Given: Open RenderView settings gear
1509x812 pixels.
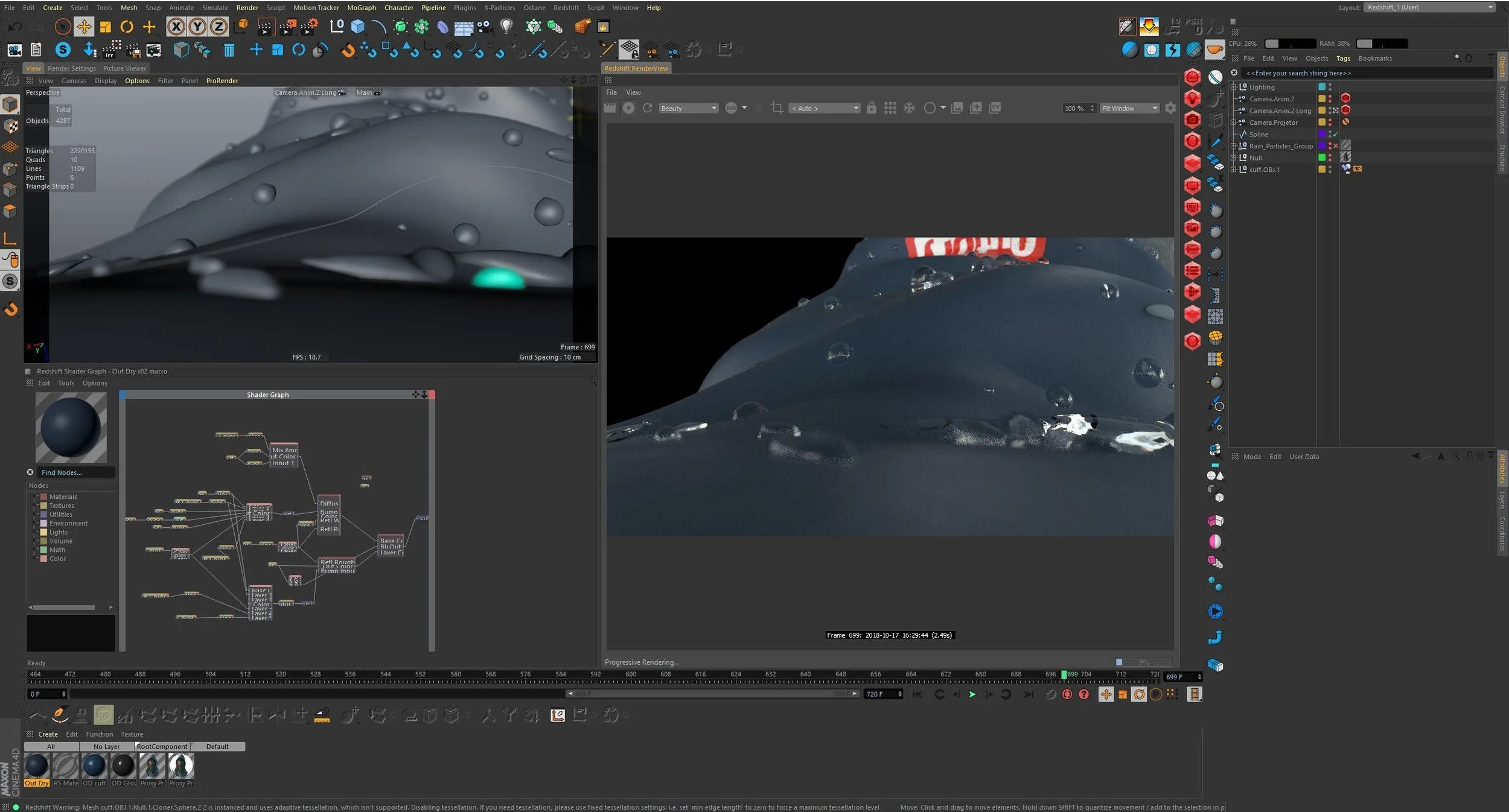Looking at the screenshot, I should point(1170,108).
